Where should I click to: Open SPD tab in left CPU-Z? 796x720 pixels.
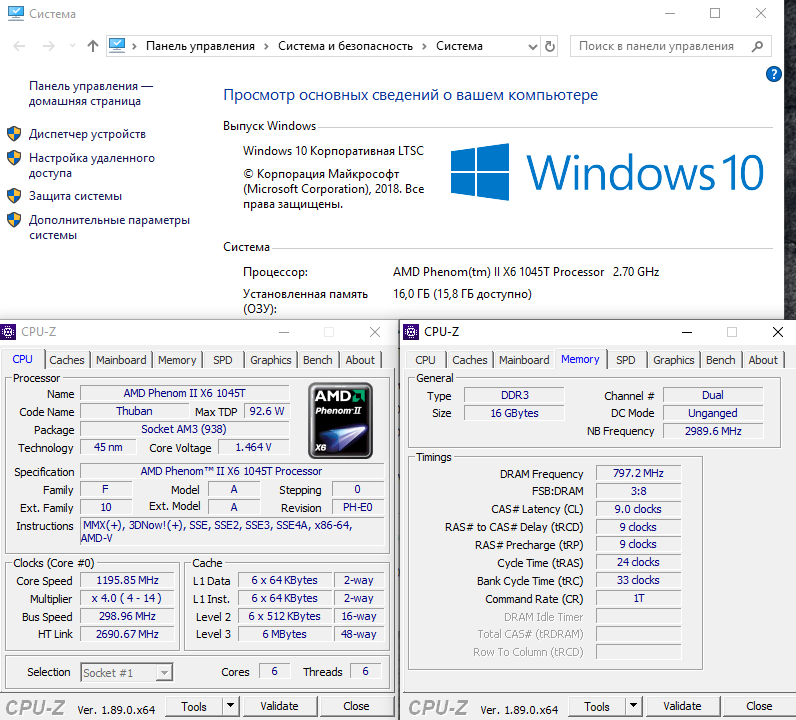[x=222, y=360]
